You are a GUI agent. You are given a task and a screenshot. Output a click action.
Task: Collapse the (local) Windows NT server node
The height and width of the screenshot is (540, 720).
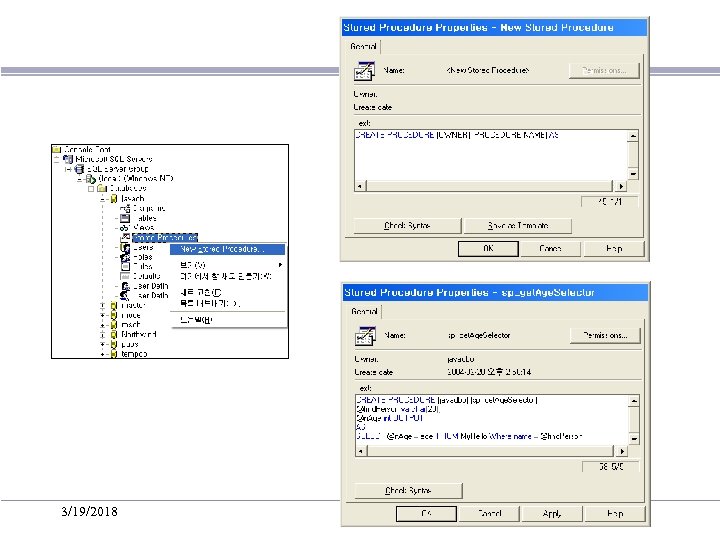pyautogui.click(x=79, y=179)
